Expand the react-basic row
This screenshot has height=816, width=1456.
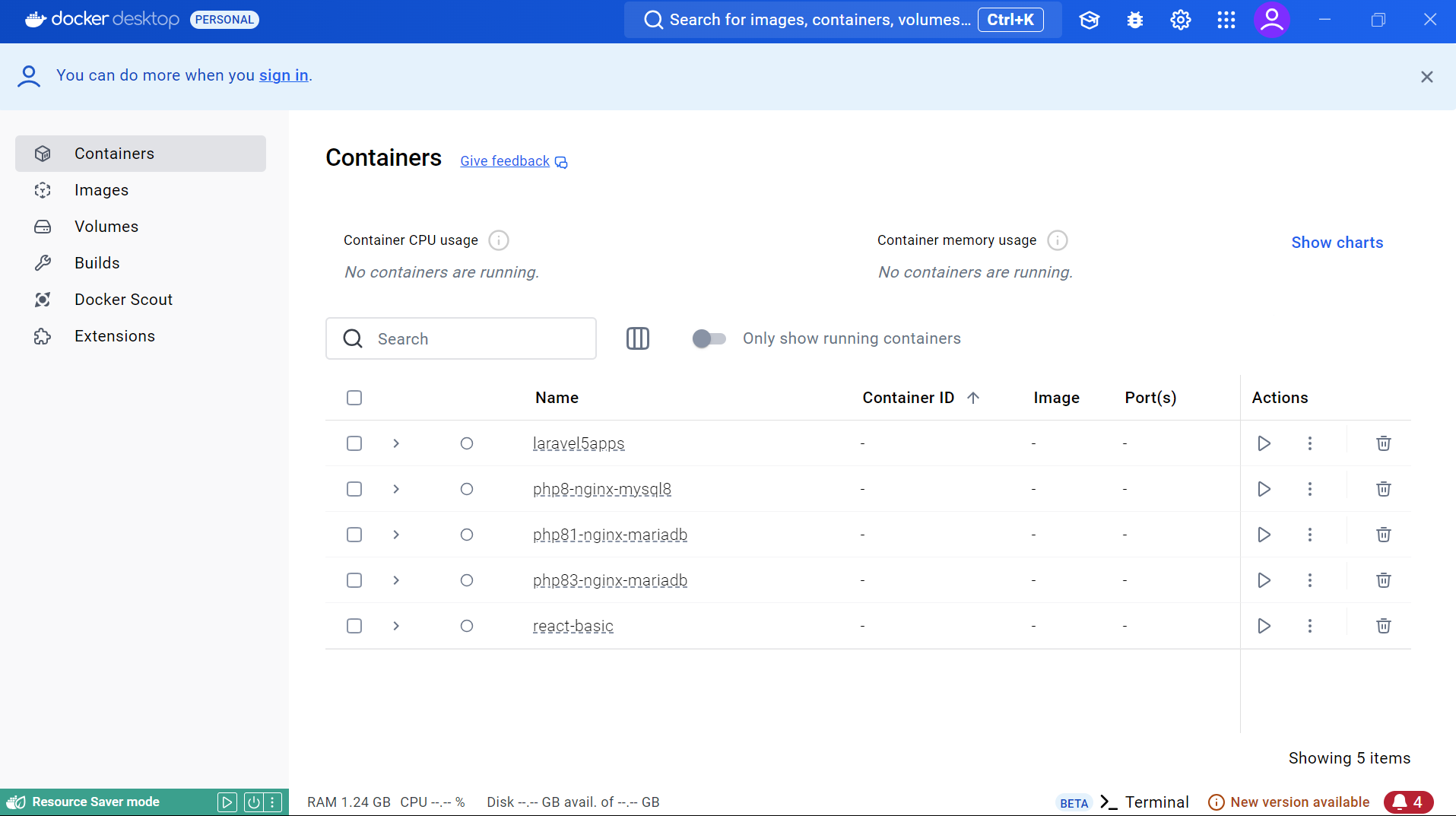[396, 626]
